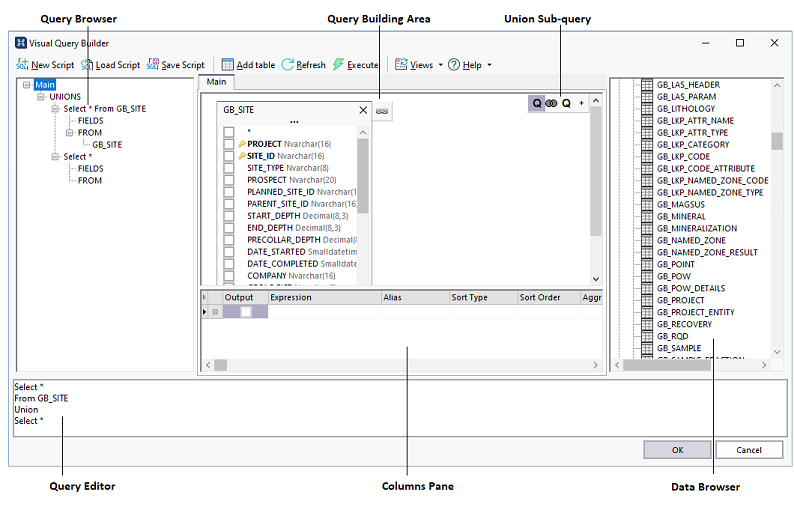Viewport: 794px width, 506px height.
Task: Click the Alias column header
Action: pos(415,297)
